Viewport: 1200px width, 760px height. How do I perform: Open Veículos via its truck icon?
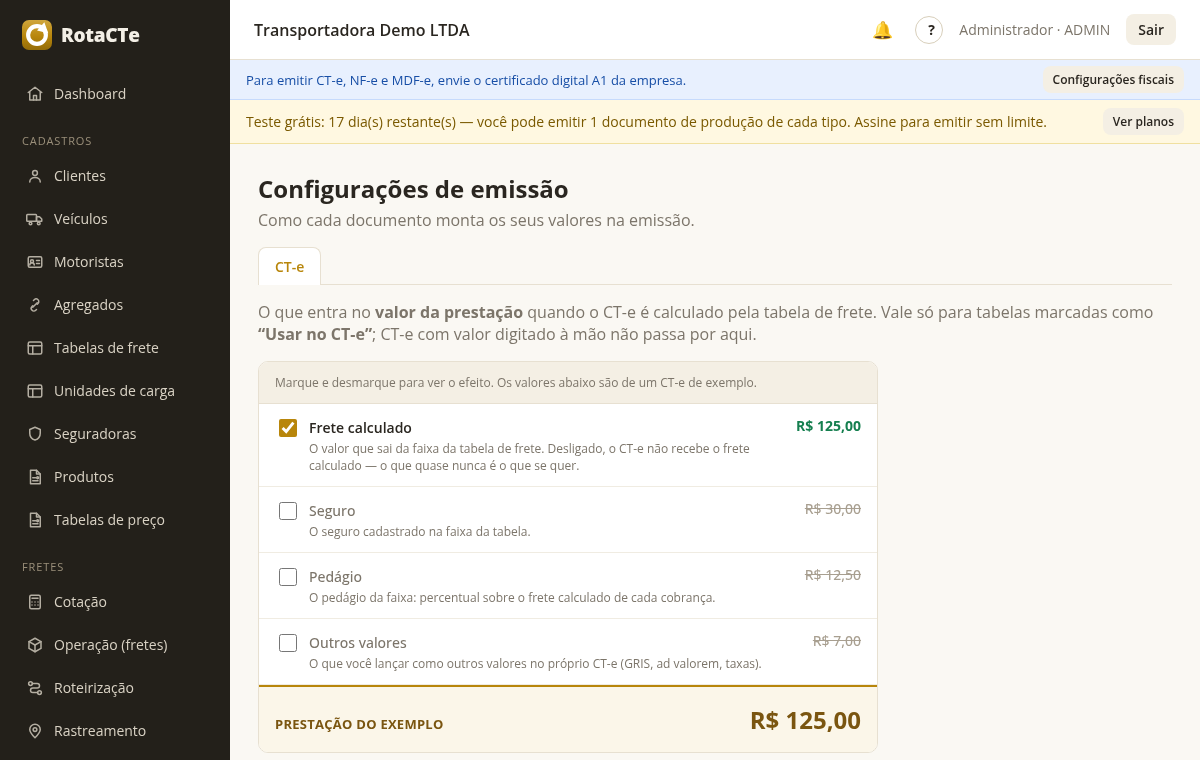pyautogui.click(x=35, y=219)
